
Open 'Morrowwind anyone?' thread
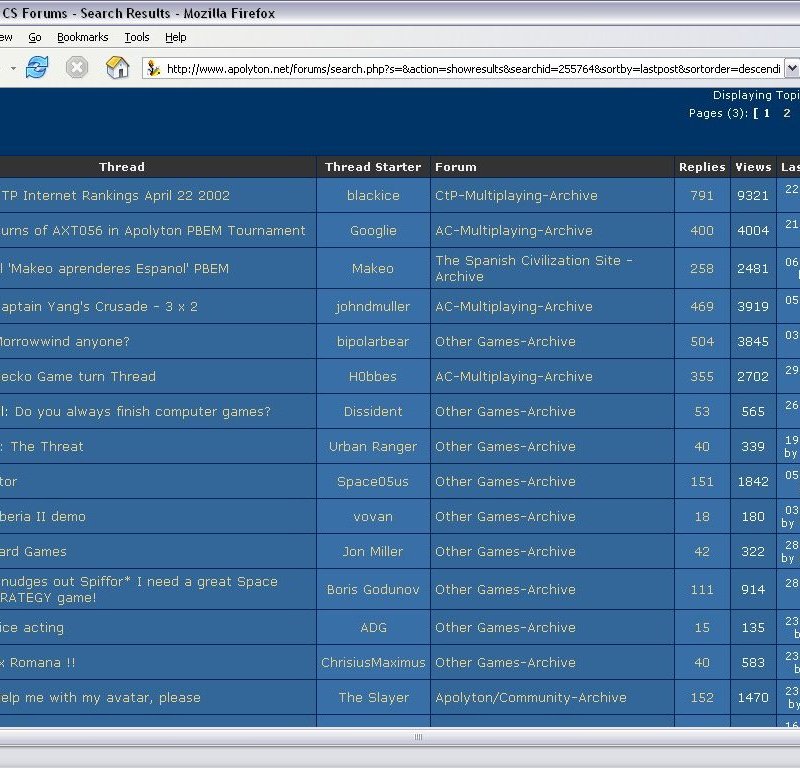(64, 342)
